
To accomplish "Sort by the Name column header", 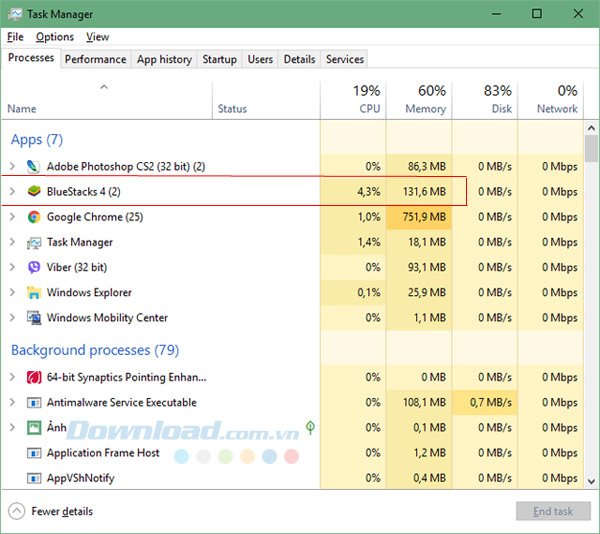I will pos(107,100).
